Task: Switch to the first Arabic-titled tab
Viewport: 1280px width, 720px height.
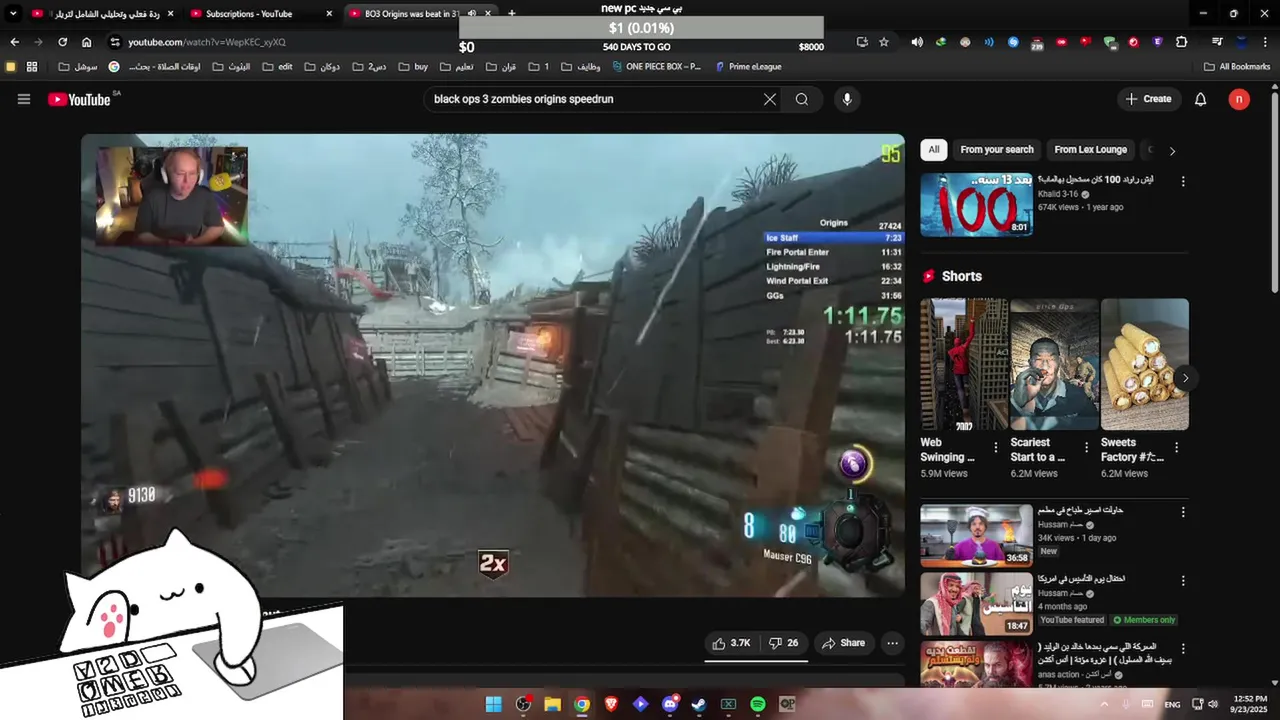Action: coord(101,14)
